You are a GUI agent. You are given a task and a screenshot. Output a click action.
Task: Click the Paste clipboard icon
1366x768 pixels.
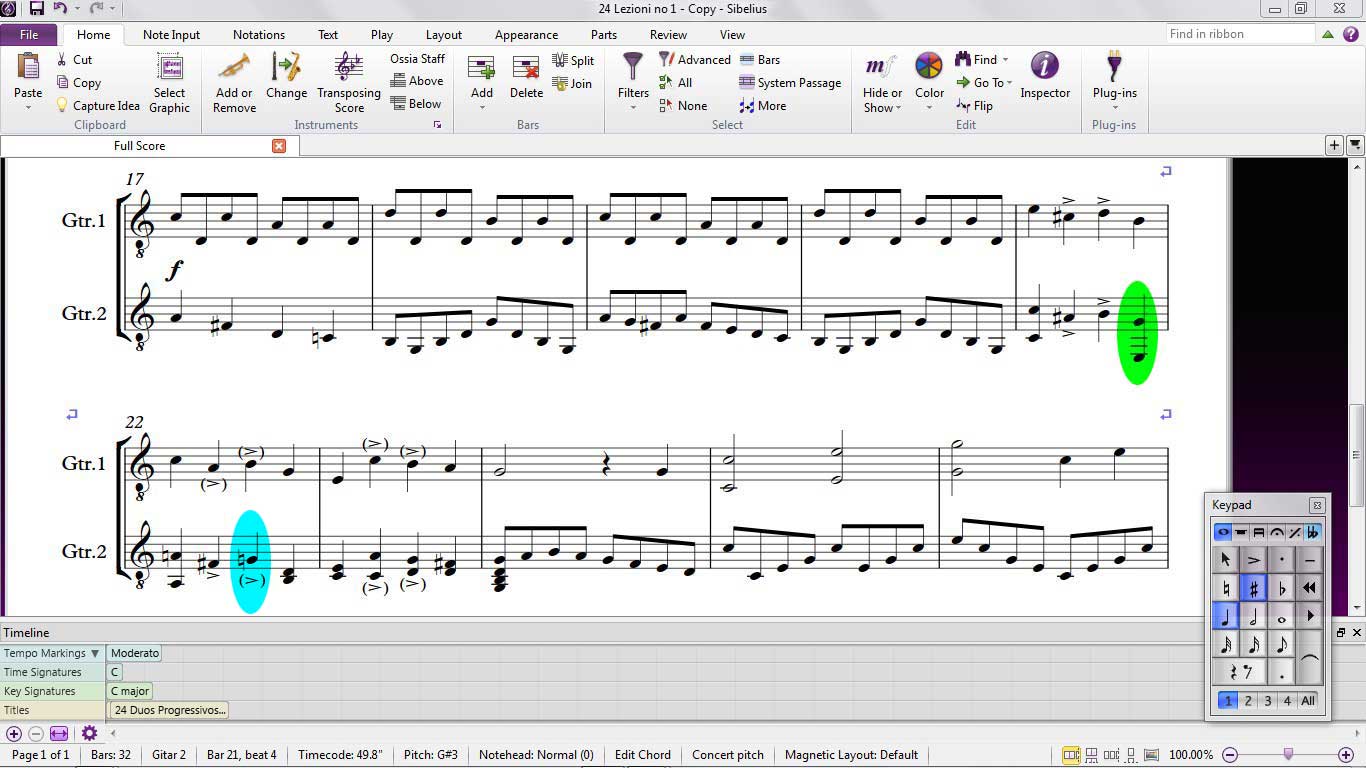(28, 67)
